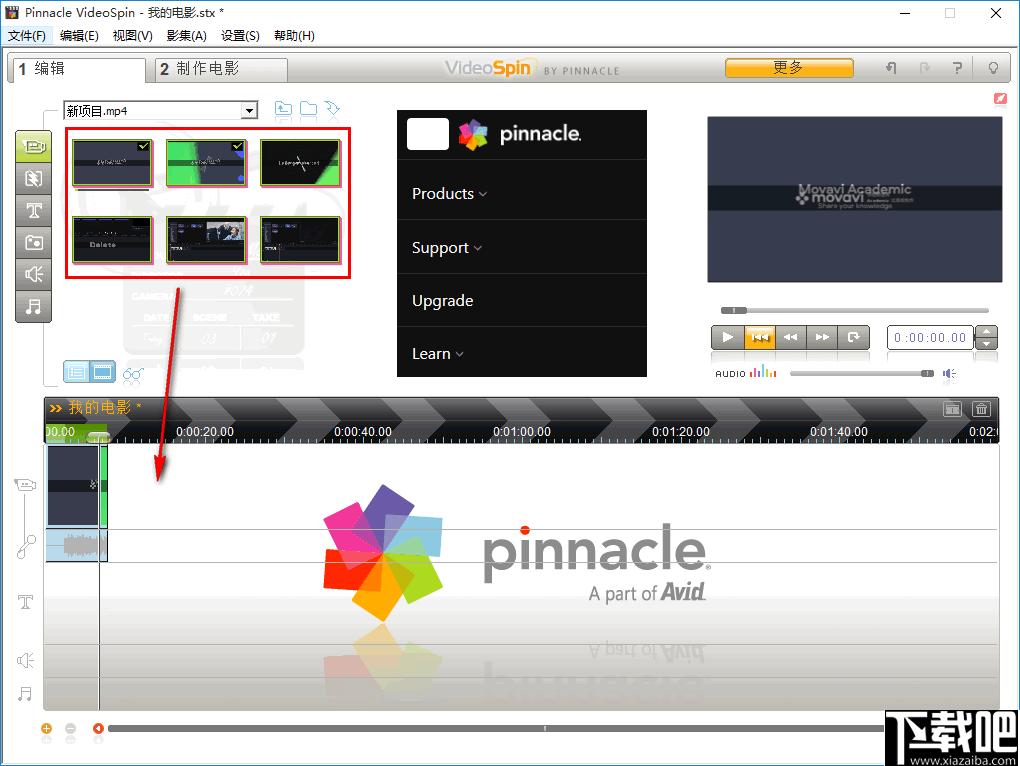The width and height of the screenshot is (1020, 766).
Task: Click the pinnacle logo in web panel
Action: (x=519, y=134)
